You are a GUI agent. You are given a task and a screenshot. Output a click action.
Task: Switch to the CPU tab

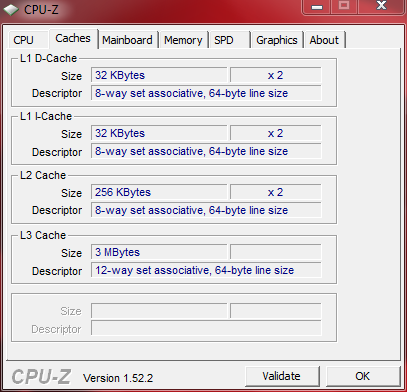[x=28, y=40]
